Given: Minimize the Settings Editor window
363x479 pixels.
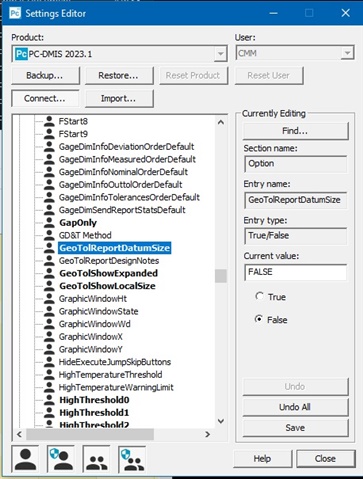Looking at the screenshot, I should 274,13.
